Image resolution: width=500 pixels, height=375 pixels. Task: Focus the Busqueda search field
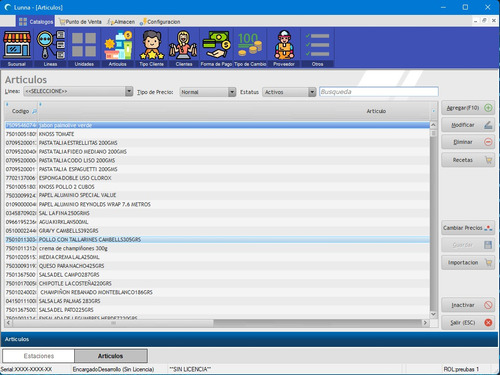(x=379, y=92)
